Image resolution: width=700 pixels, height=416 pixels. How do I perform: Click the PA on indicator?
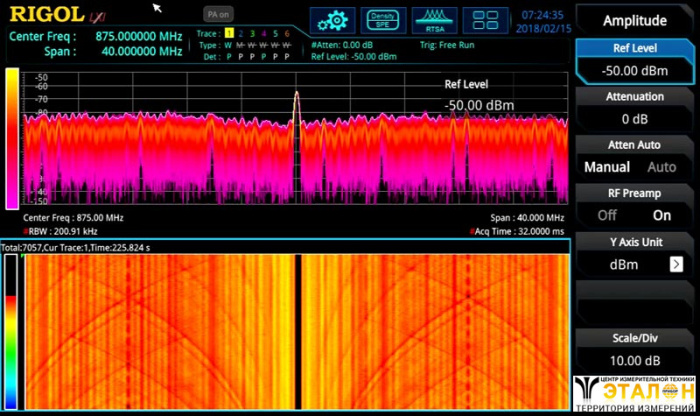click(x=217, y=15)
